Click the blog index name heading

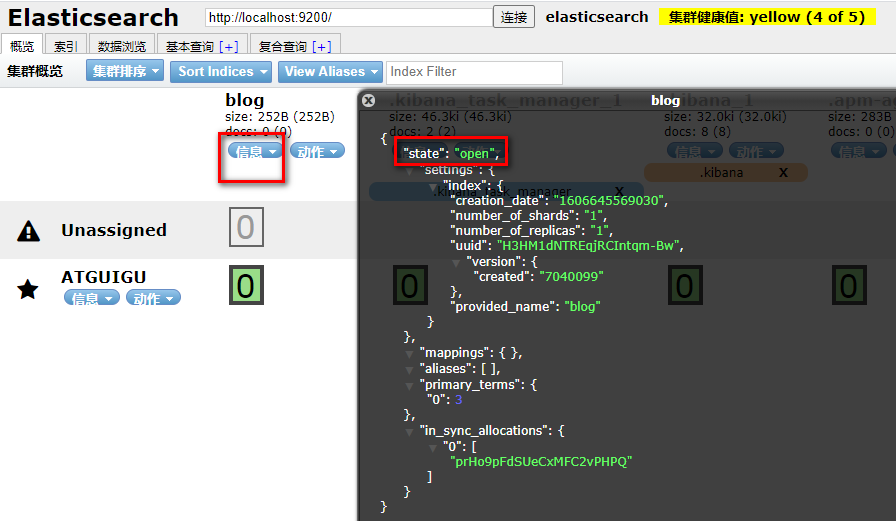(245, 100)
